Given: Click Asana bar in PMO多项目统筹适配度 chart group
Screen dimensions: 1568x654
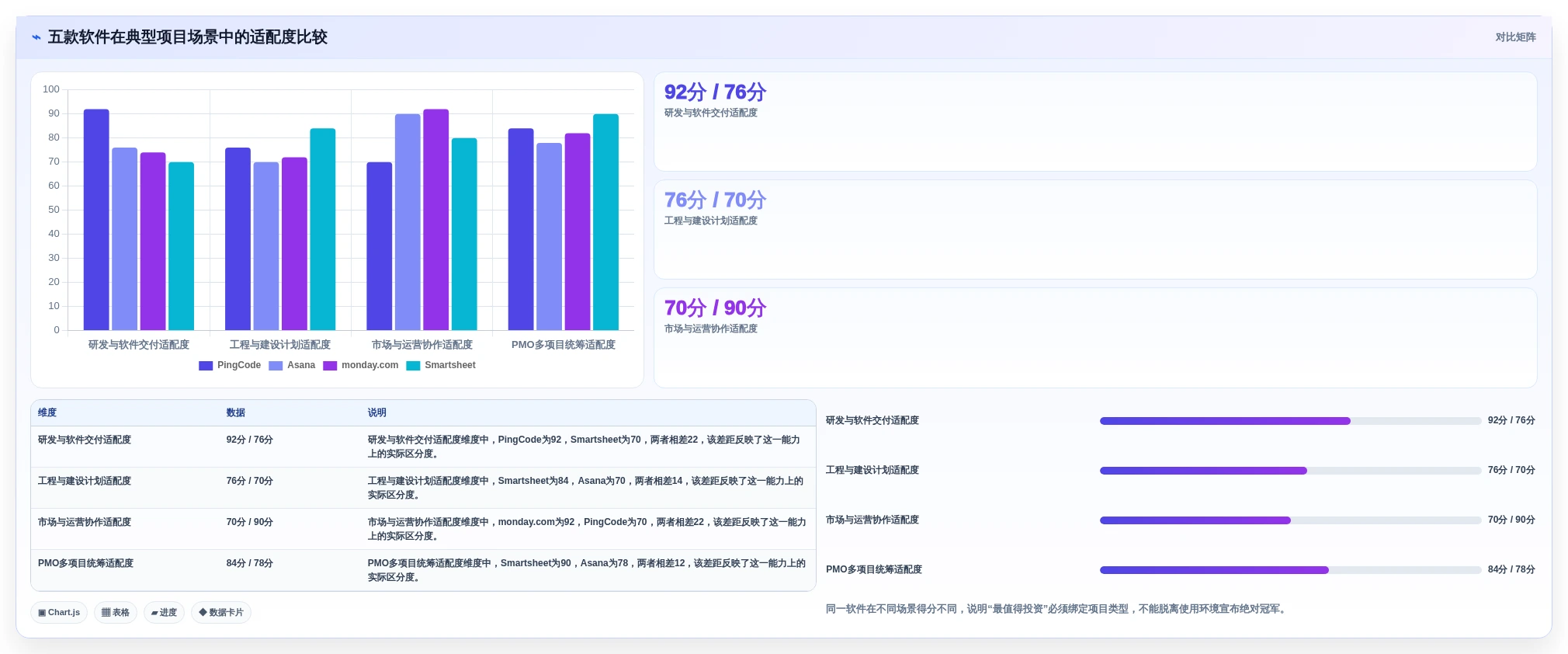Looking at the screenshot, I should click(550, 236).
